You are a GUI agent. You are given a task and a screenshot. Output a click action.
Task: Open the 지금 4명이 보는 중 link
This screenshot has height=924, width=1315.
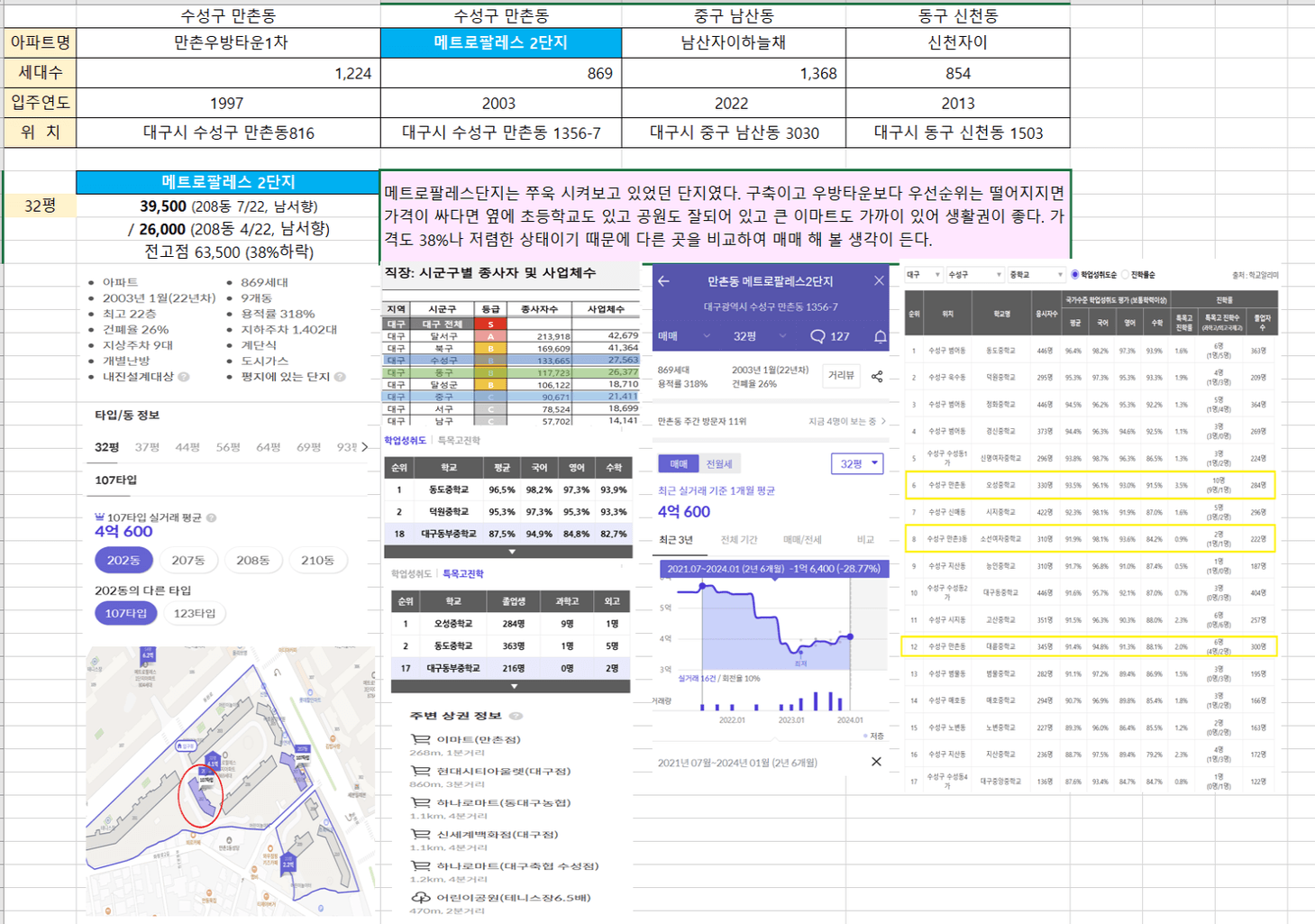click(847, 421)
